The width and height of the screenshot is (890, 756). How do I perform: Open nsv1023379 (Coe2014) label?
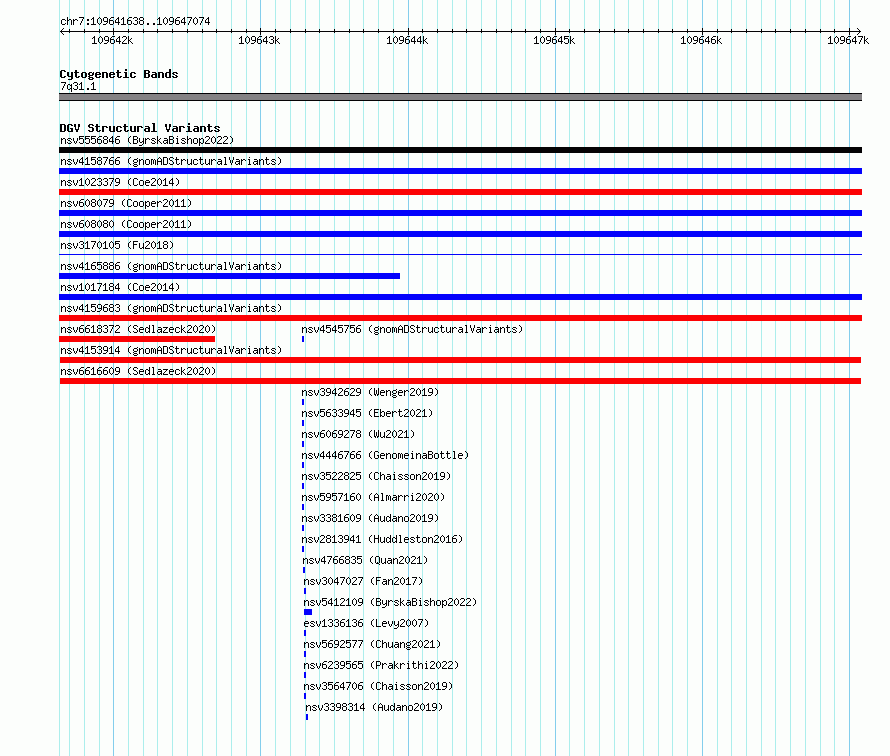pyautogui.click(x=120, y=182)
